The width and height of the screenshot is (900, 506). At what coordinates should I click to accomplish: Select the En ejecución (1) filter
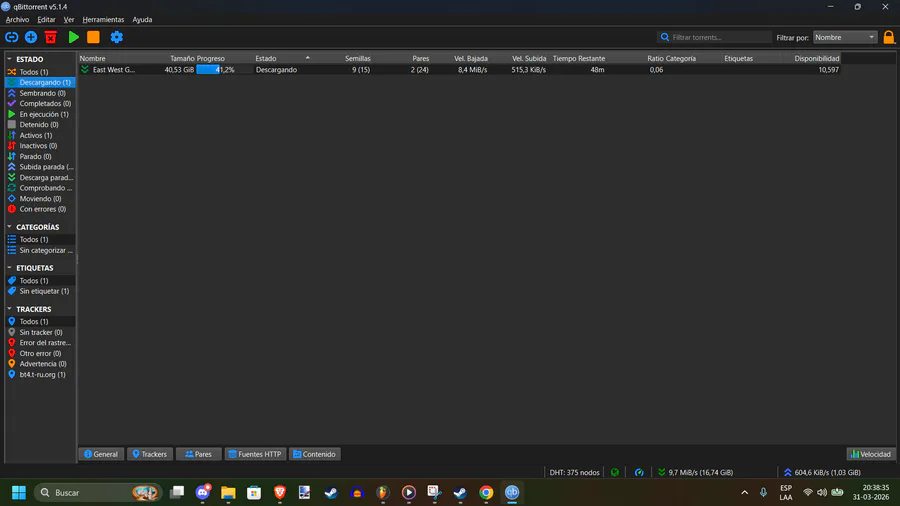click(x=40, y=114)
